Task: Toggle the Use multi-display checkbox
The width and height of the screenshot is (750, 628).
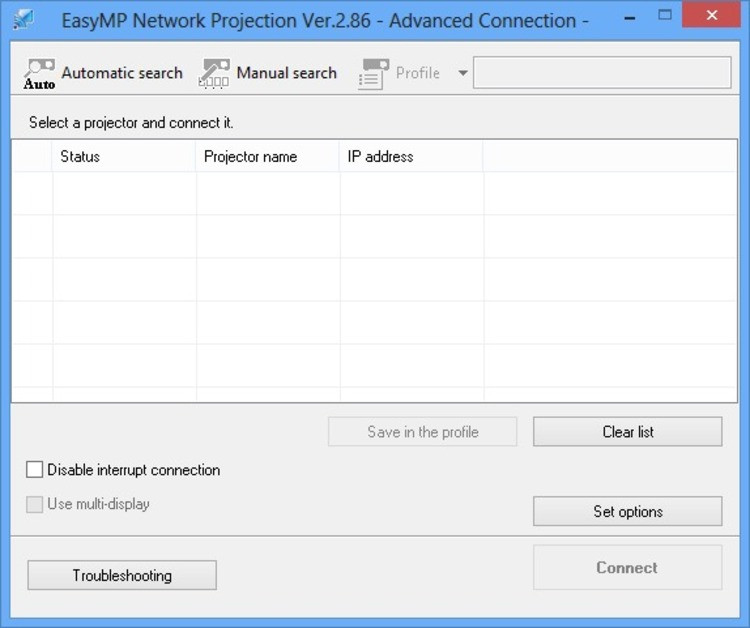Action: click(34, 504)
